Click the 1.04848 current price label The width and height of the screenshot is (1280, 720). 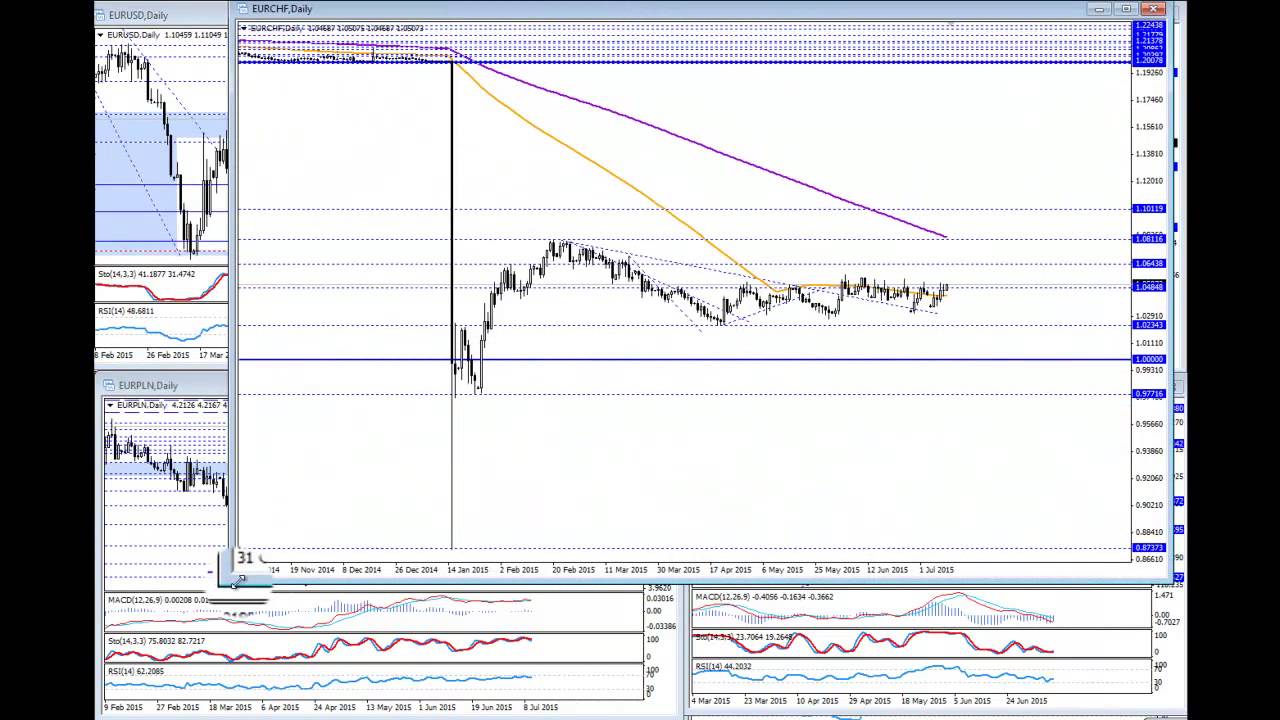[x=1149, y=287]
